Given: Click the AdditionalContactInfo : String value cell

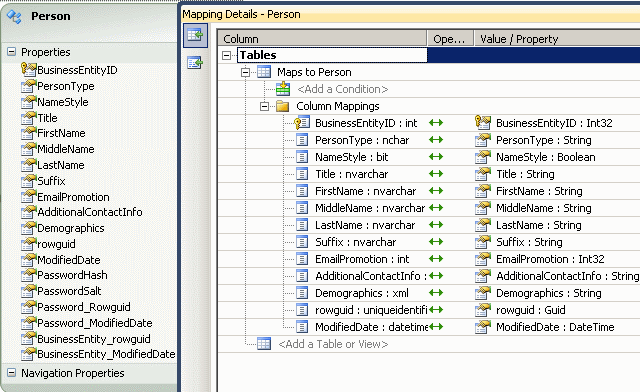Looking at the screenshot, I should tap(567, 276).
